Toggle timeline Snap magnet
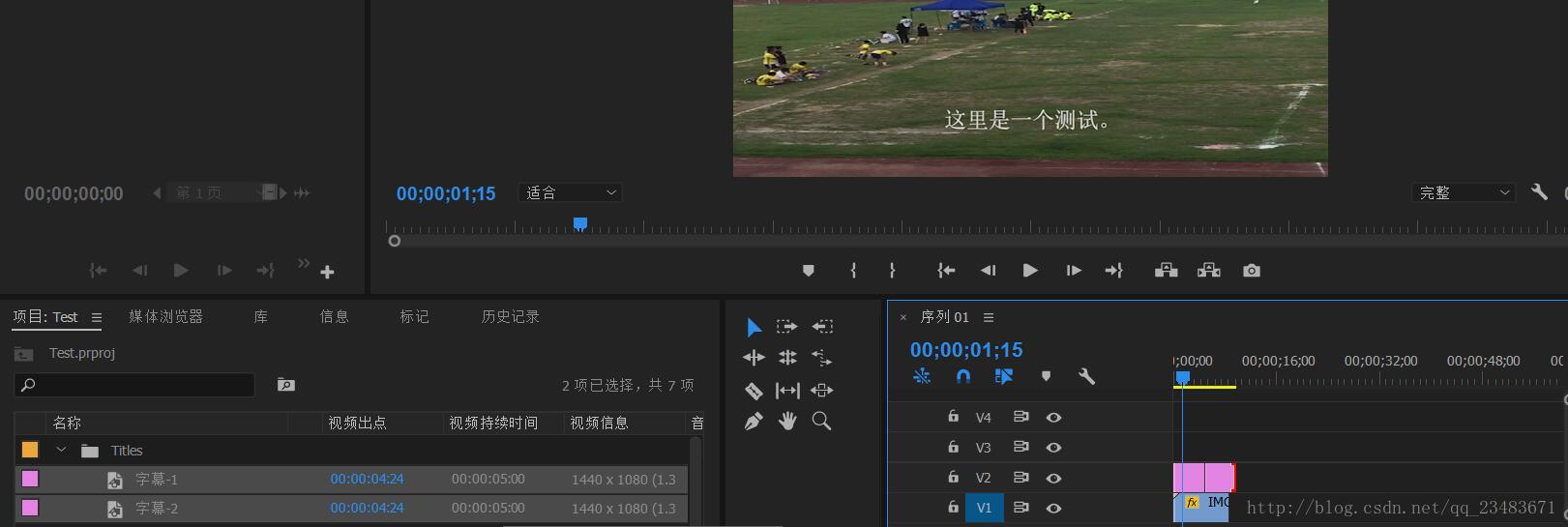 point(963,376)
